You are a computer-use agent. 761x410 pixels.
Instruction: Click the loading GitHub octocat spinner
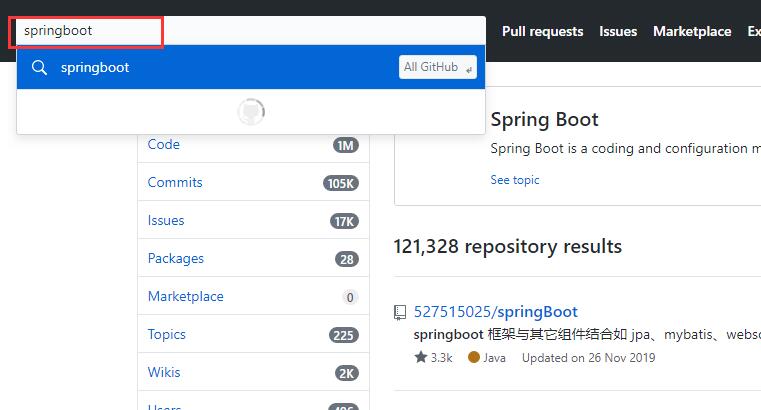(x=251, y=112)
